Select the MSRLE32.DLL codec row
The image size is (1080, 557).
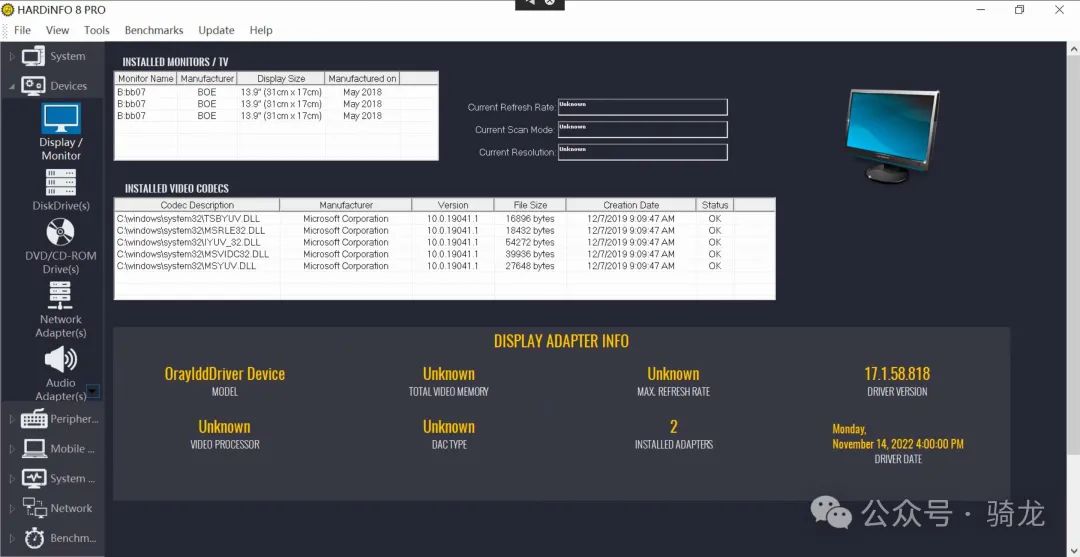[444, 231]
